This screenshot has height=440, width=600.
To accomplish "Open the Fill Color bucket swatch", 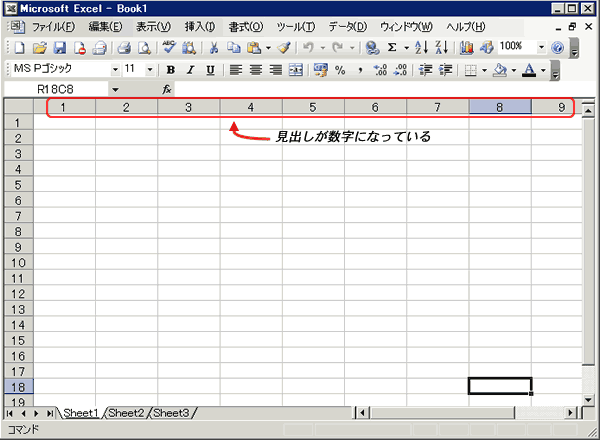I will 499,70.
